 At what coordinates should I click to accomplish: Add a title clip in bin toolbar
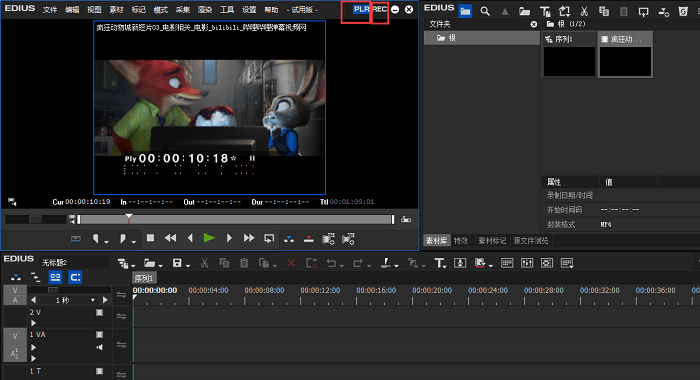[545, 11]
